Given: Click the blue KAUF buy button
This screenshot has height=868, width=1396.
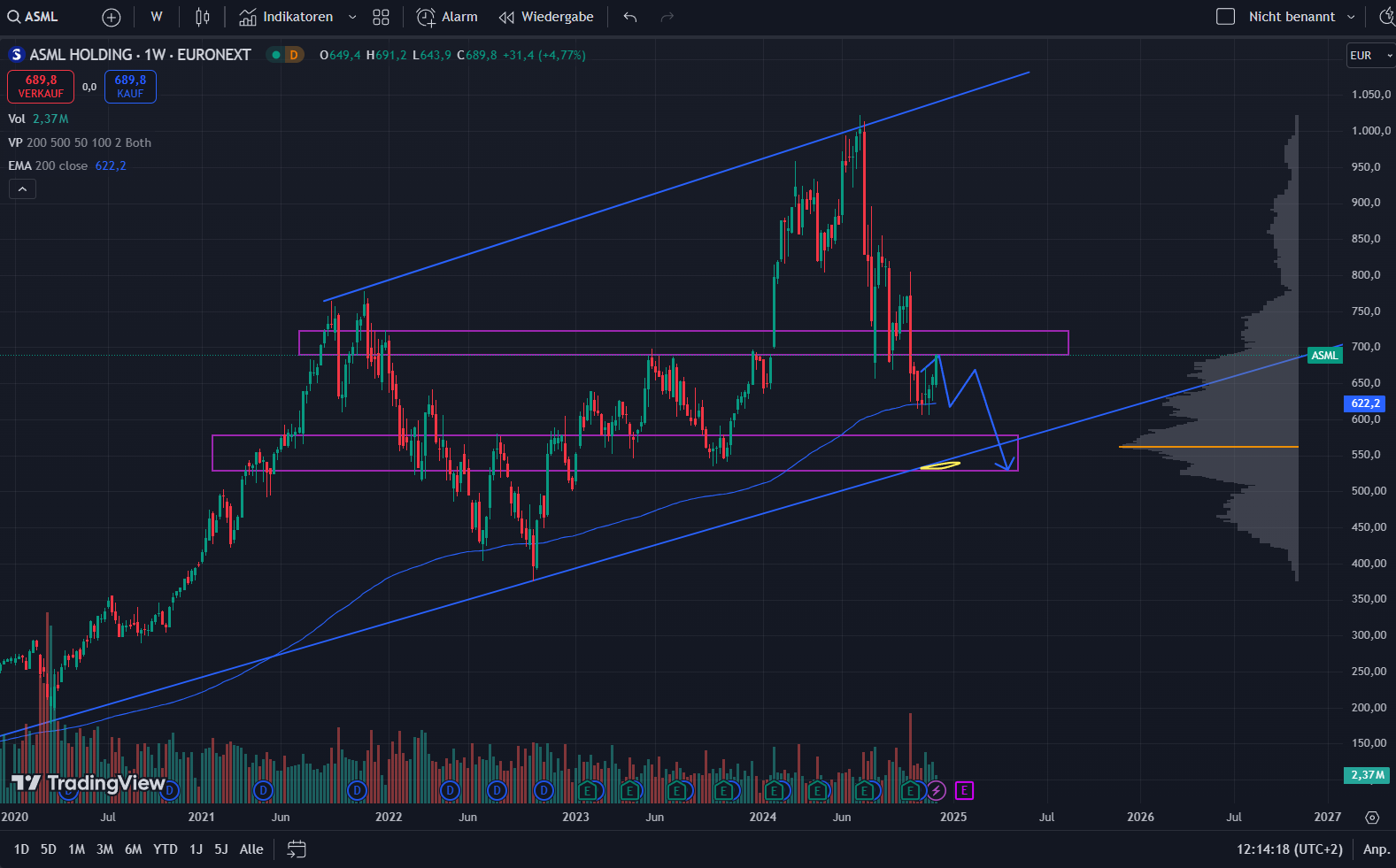Looking at the screenshot, I should pyautogui.click(x=130, y=87).
